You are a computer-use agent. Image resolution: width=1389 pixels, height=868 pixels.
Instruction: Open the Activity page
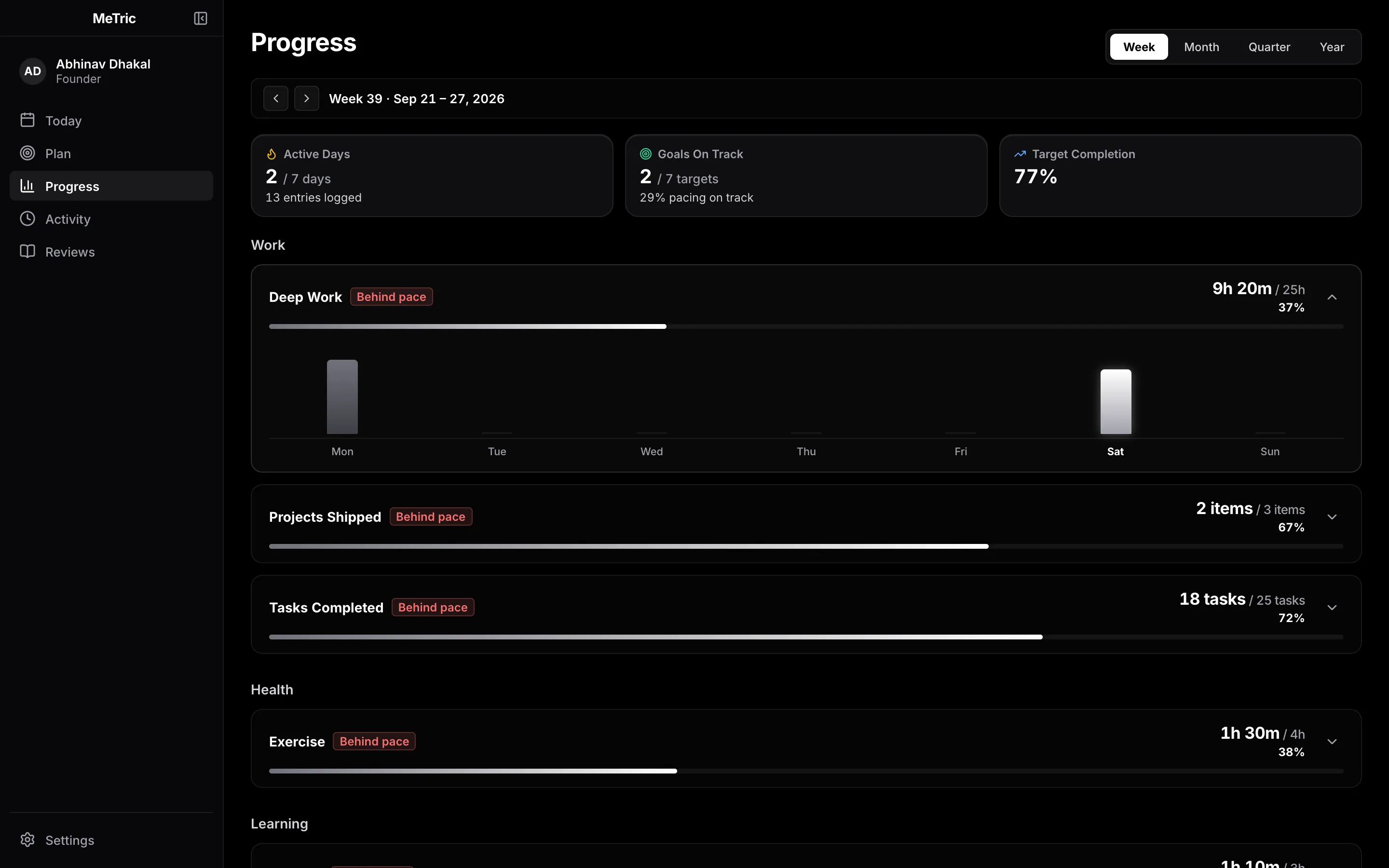(x=111, y=218)
